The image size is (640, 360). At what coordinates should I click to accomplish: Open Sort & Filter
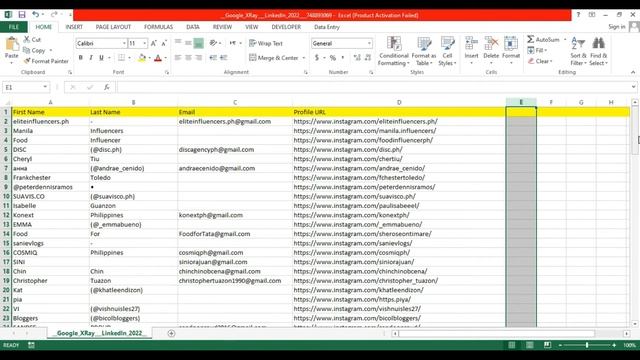click(x=578, y=51)
